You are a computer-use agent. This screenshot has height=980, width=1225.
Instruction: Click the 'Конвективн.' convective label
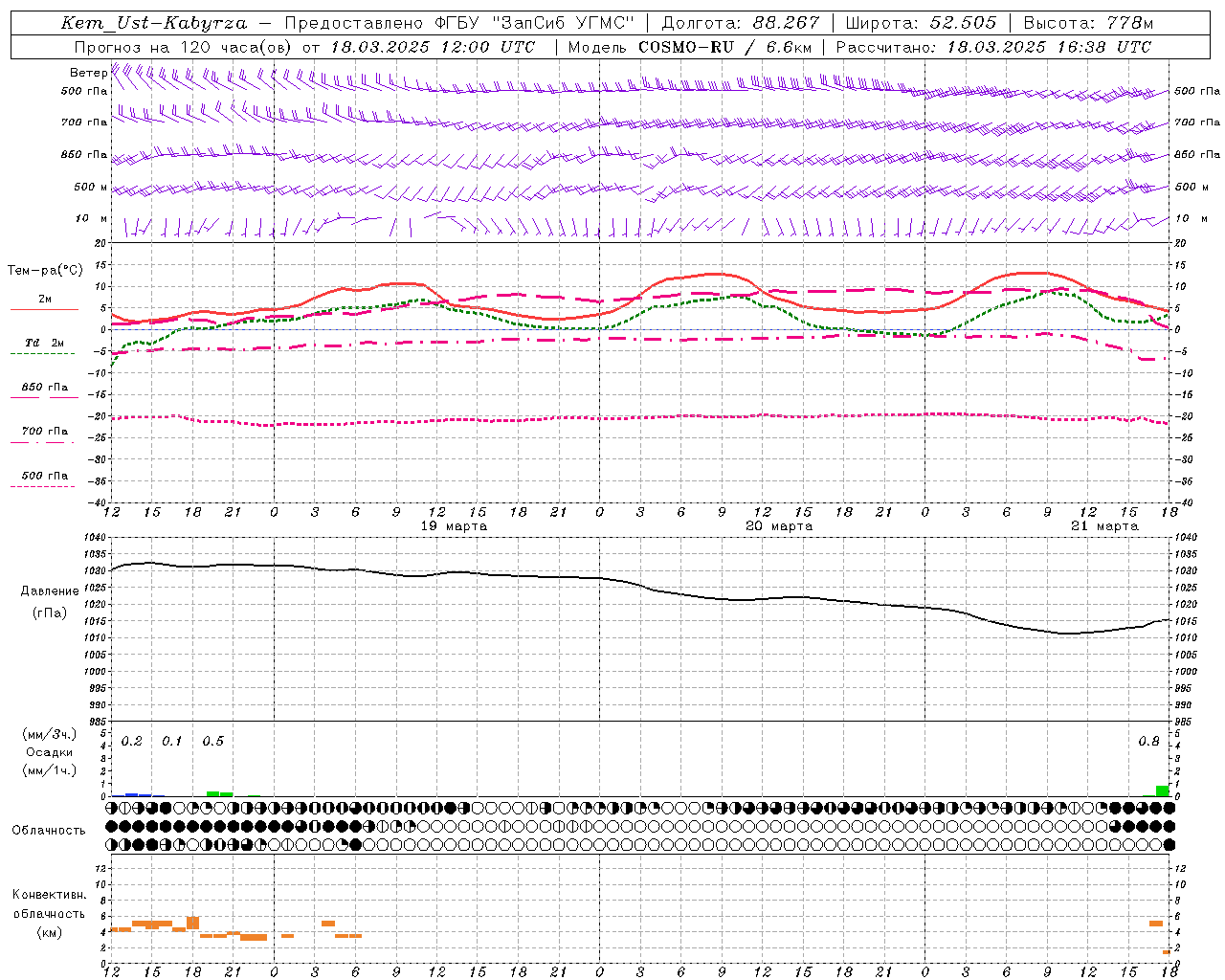point(50,895)
